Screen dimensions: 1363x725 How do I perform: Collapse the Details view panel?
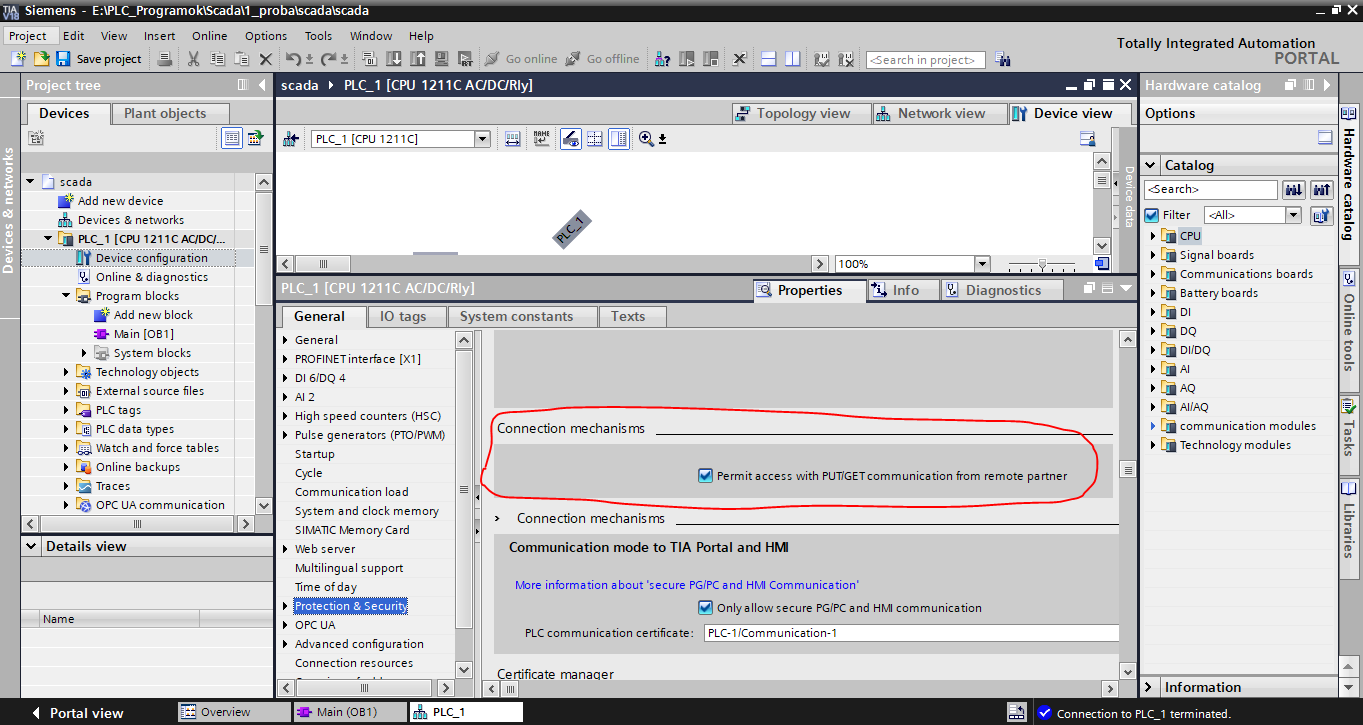pyautogui.click(x=32, y=546)
